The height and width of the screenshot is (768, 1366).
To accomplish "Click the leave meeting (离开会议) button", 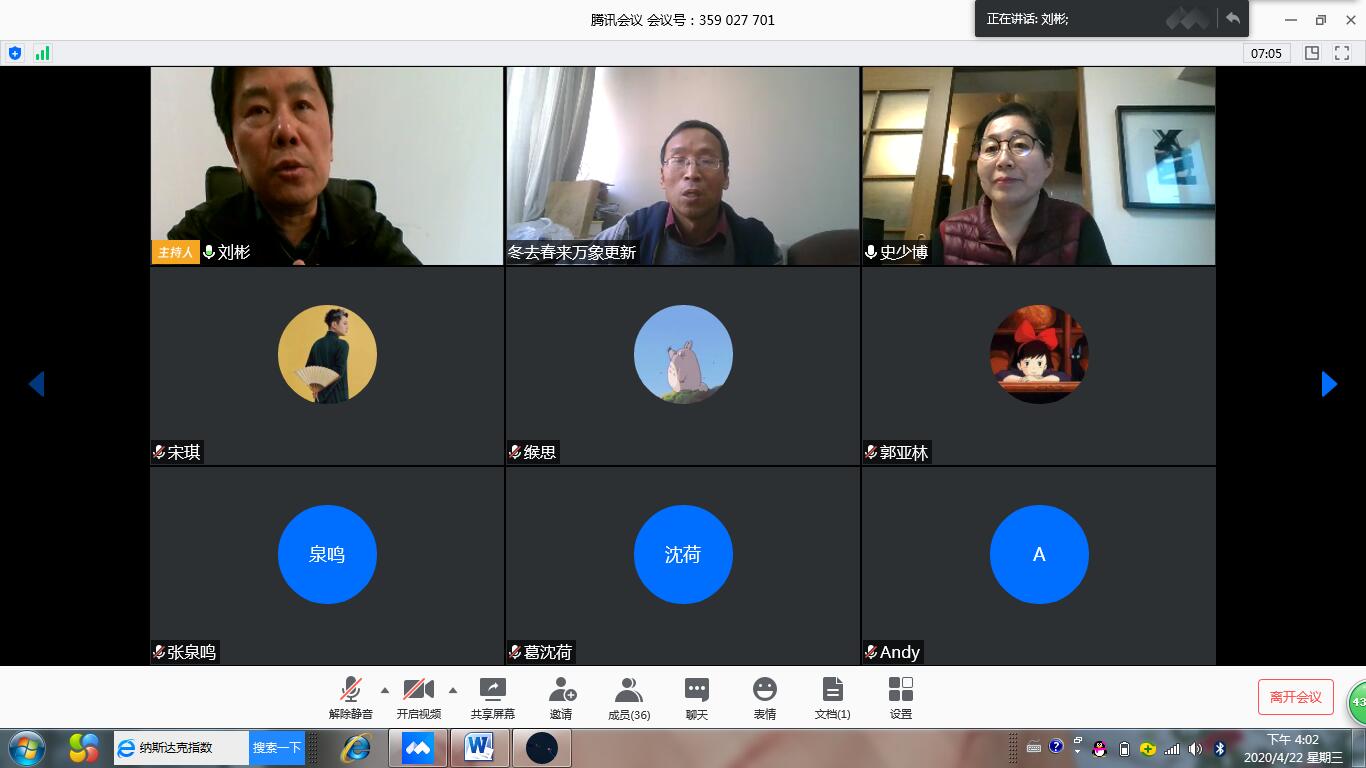I will [1295, 697].
